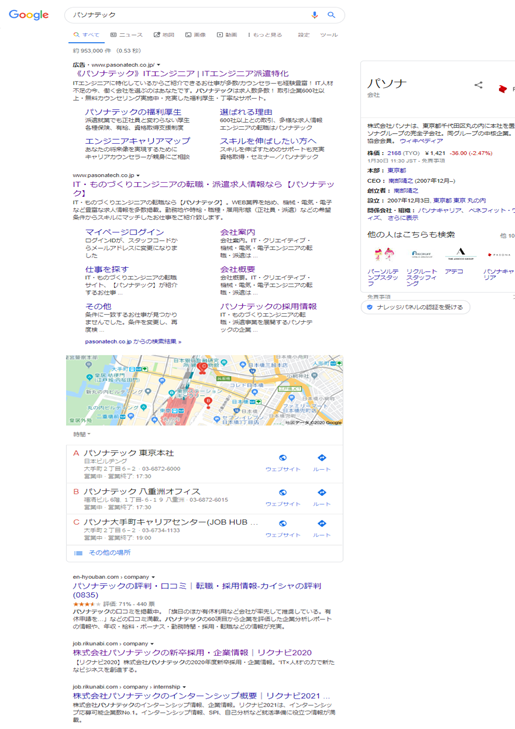This screenshot has height=729, width=515.
Task: Click その他の場所 link below listings
Action: point(110,553)
